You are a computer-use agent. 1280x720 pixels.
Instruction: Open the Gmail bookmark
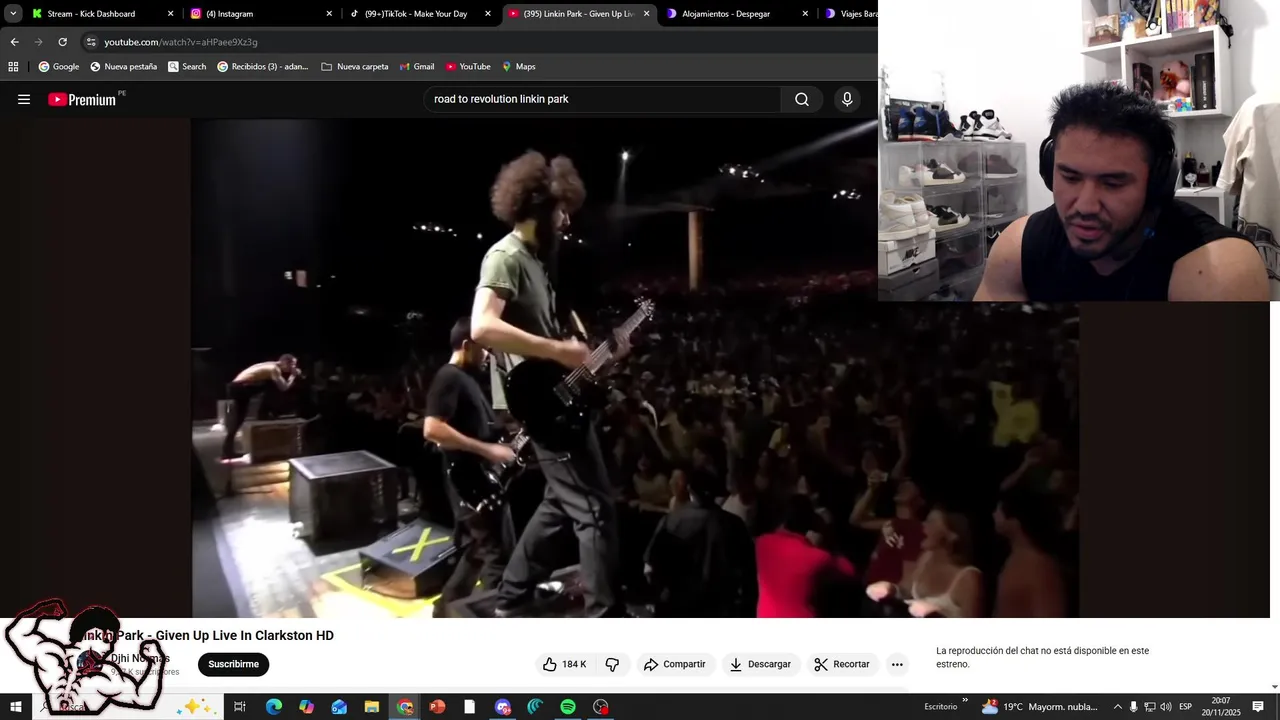pos(416,67)
